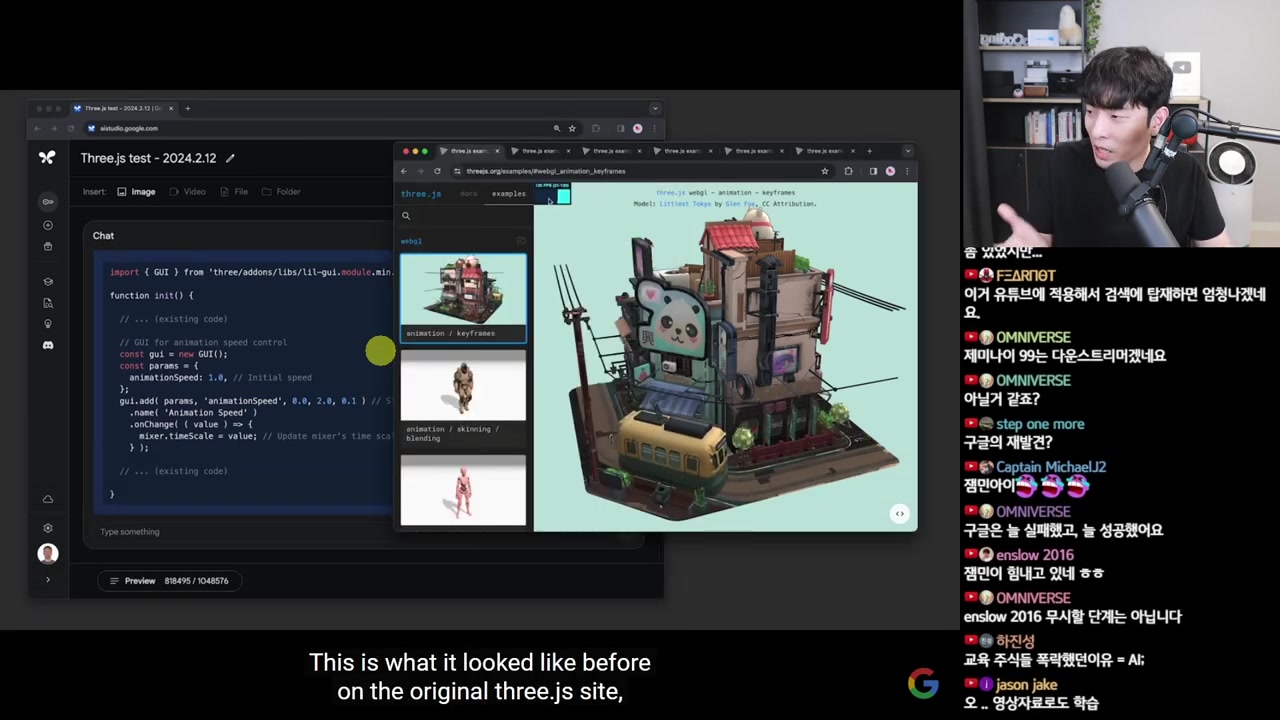Open a new tab in the three.js browser window

point(869,151)
